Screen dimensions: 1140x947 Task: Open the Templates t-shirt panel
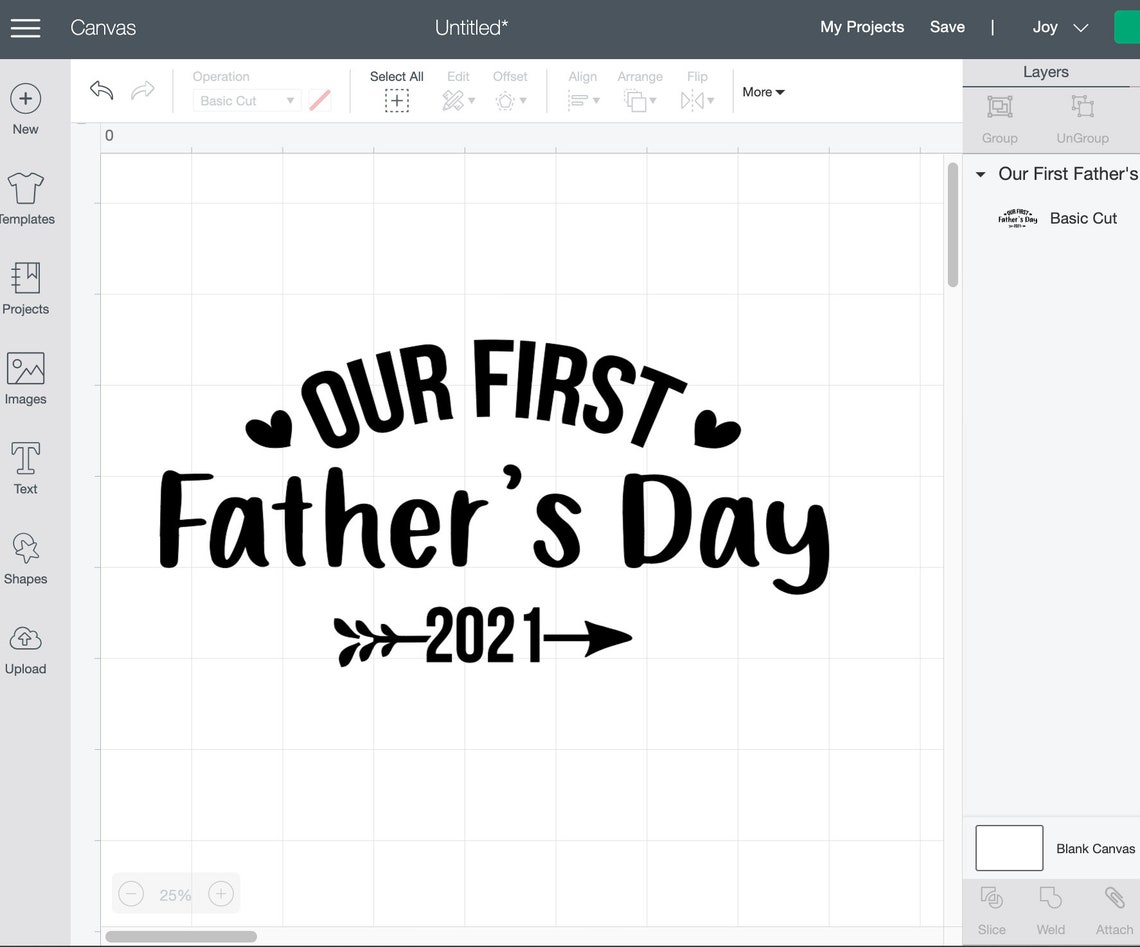pos(26,198)
